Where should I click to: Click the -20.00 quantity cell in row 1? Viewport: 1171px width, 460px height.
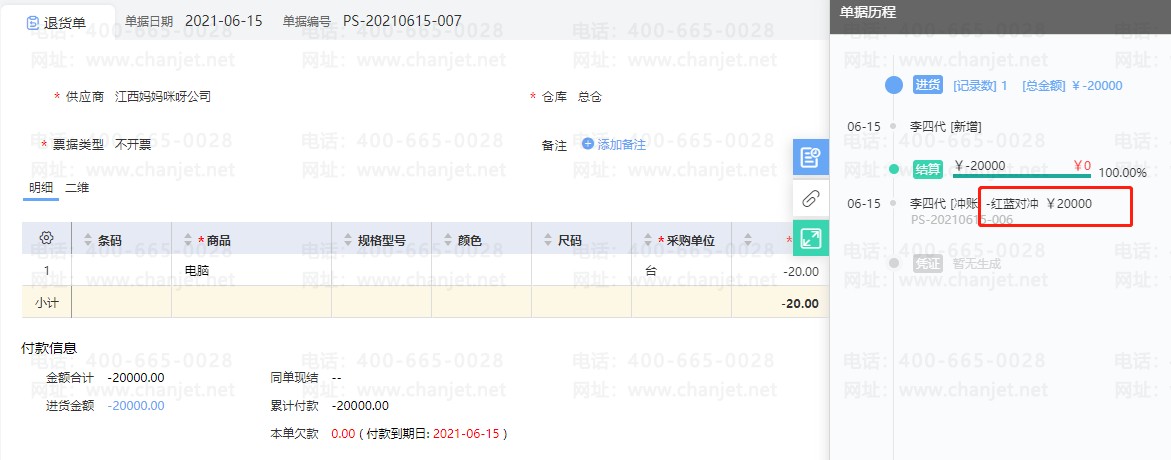click(780, 270)
